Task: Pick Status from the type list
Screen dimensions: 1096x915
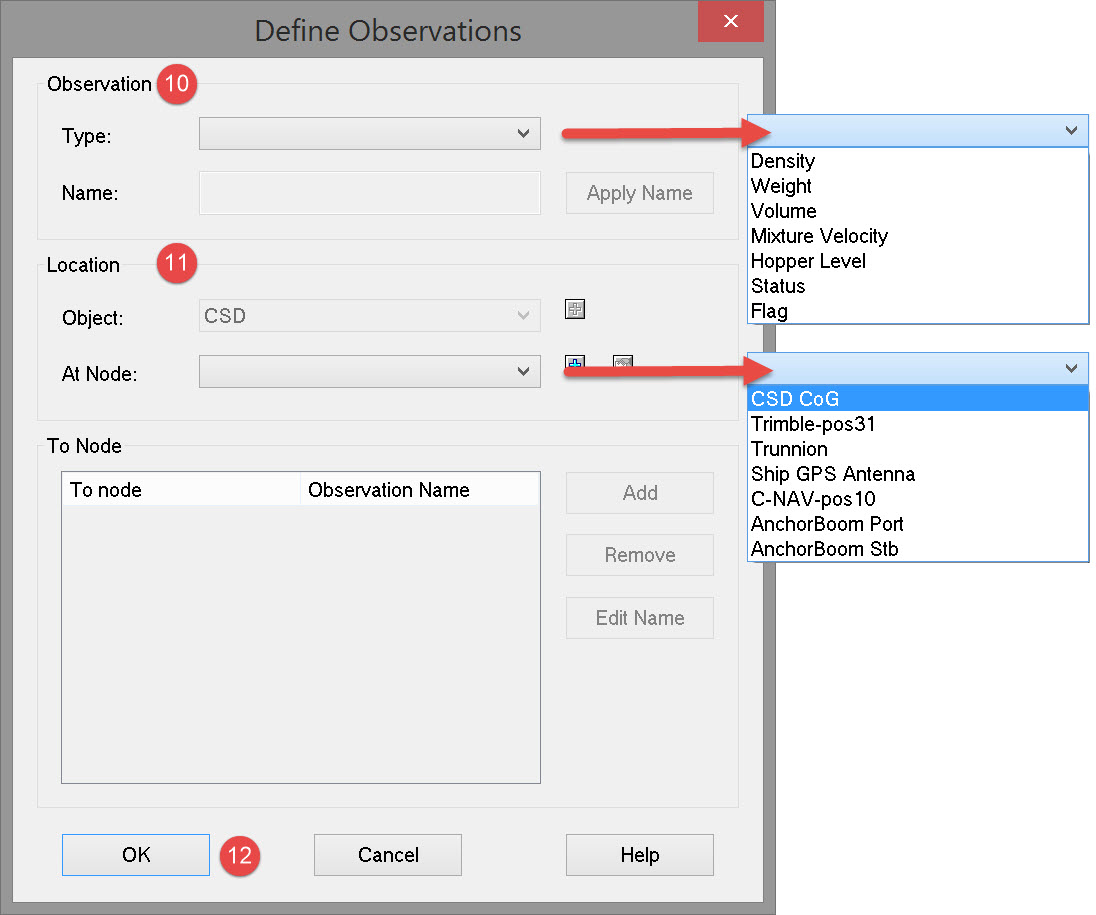Action: [918, 287]
